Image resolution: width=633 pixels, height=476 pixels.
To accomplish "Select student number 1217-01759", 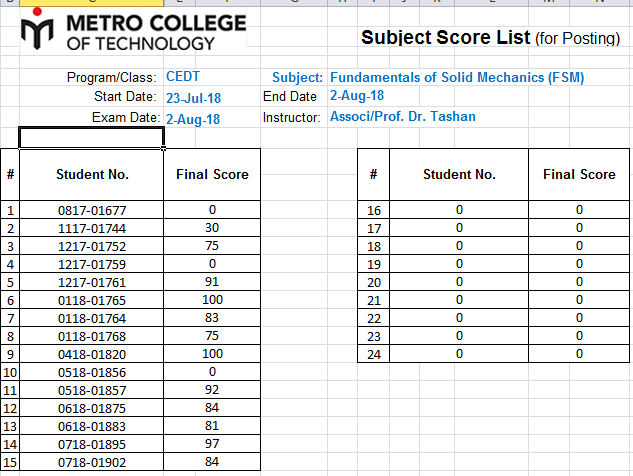I will click(x=92, y=264).
